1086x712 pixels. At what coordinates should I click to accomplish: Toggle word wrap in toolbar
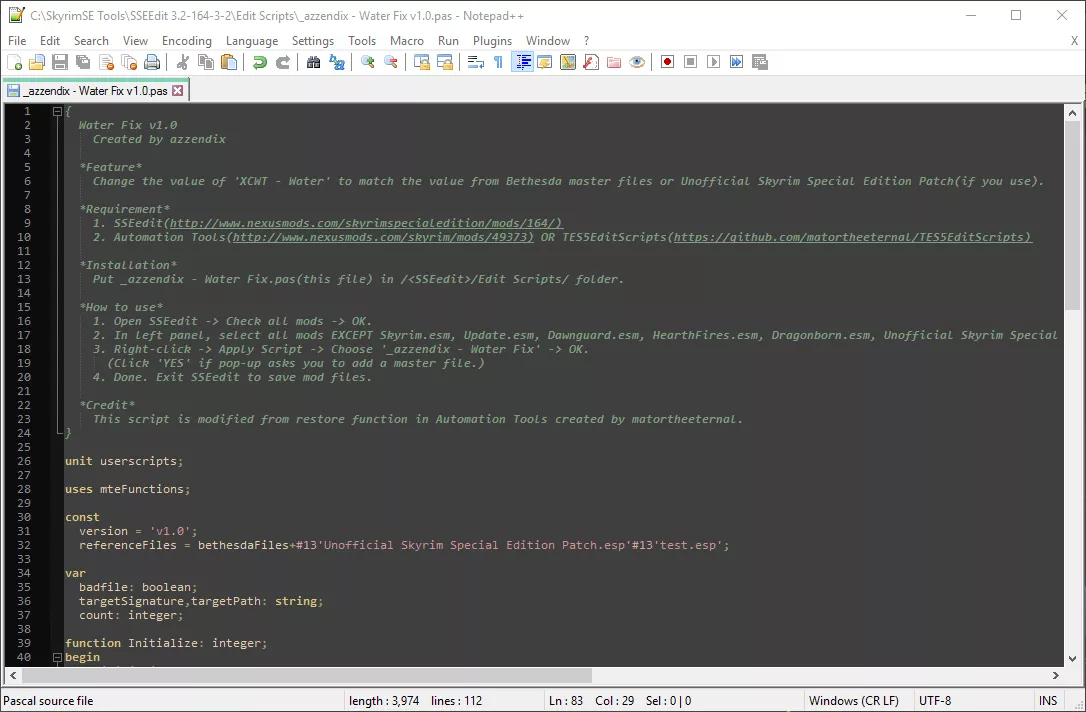(476, 62)
